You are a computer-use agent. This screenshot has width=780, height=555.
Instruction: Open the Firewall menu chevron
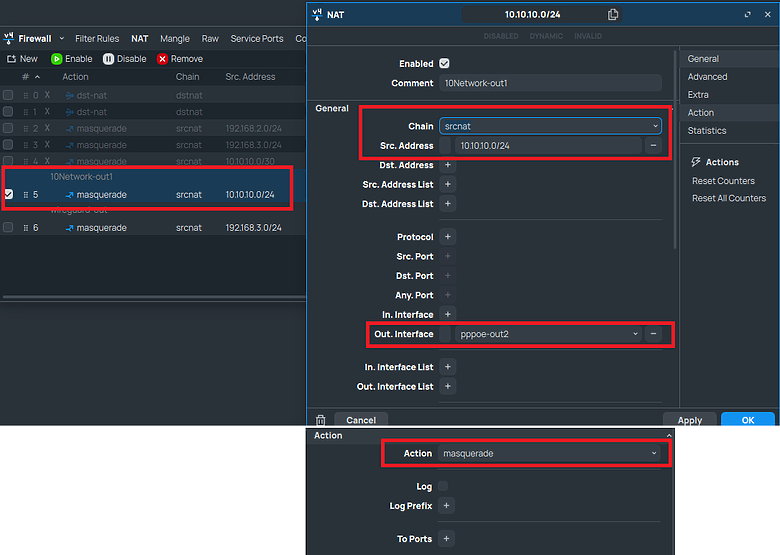coord(62,38)
